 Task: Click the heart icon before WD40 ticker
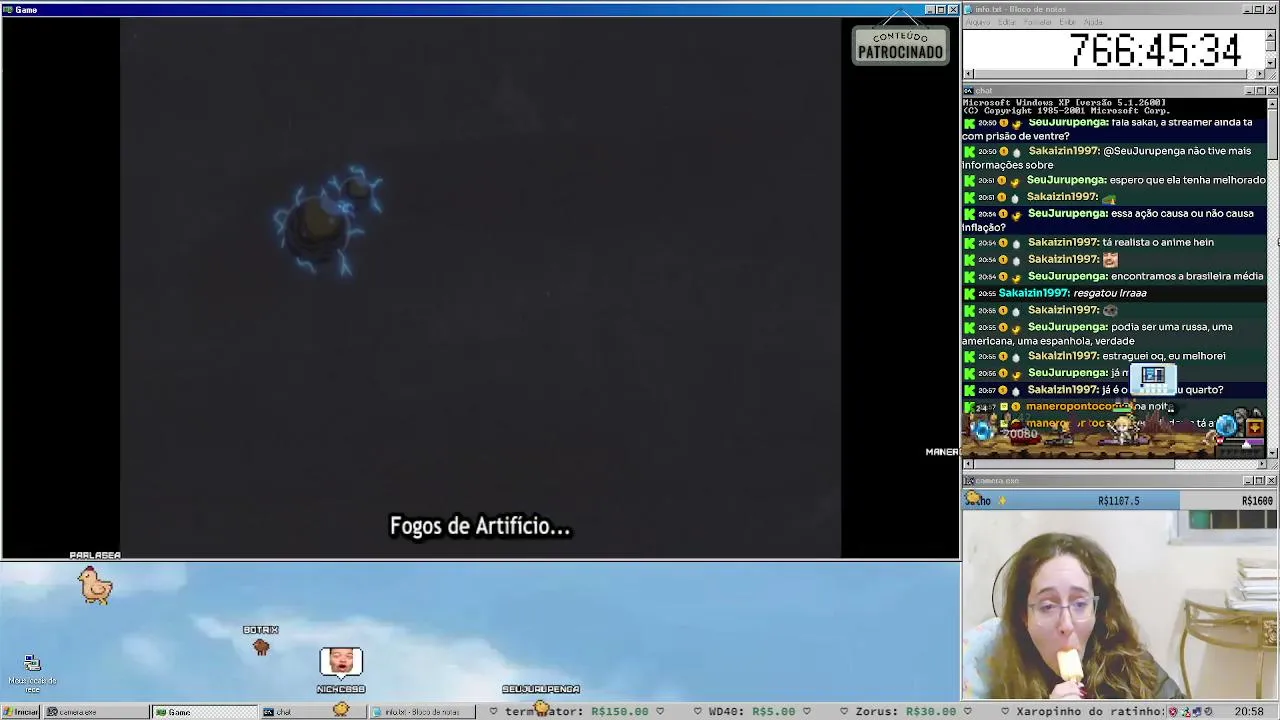click(x=696, y=712)
